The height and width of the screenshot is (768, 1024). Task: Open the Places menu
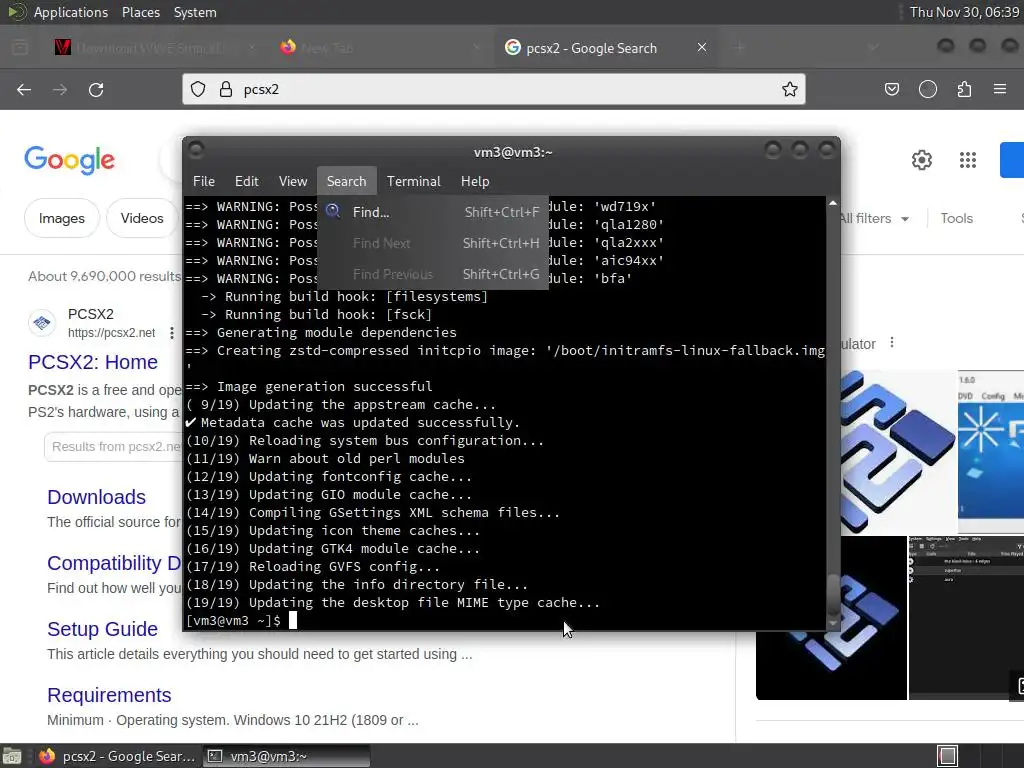(x=140, y=12)
